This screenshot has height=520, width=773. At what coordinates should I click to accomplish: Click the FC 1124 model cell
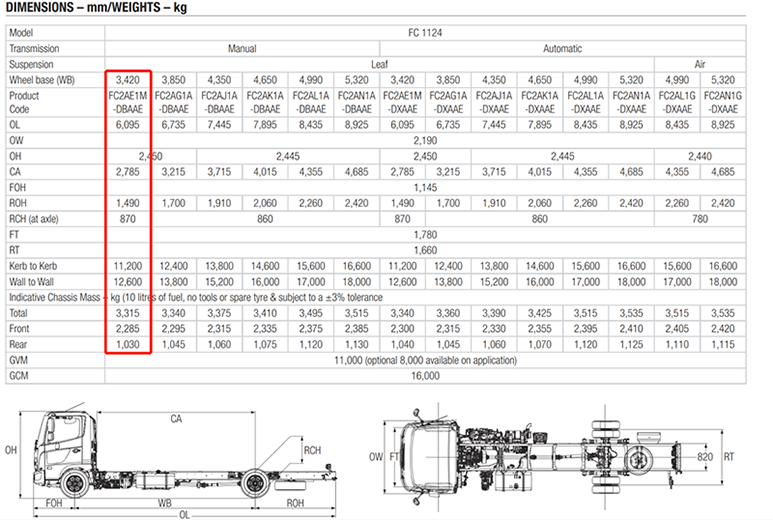pos(425,33)
